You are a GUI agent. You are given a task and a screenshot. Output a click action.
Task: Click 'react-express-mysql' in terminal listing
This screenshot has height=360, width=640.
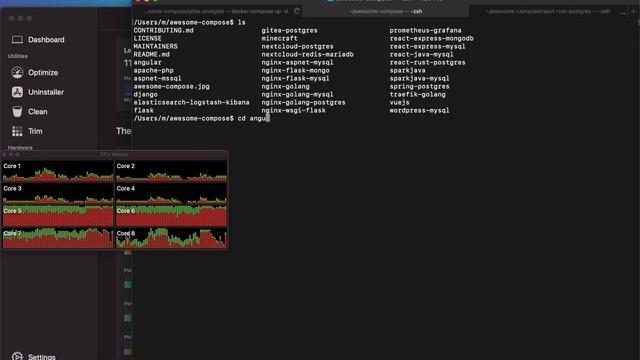[x=427, y=47]
